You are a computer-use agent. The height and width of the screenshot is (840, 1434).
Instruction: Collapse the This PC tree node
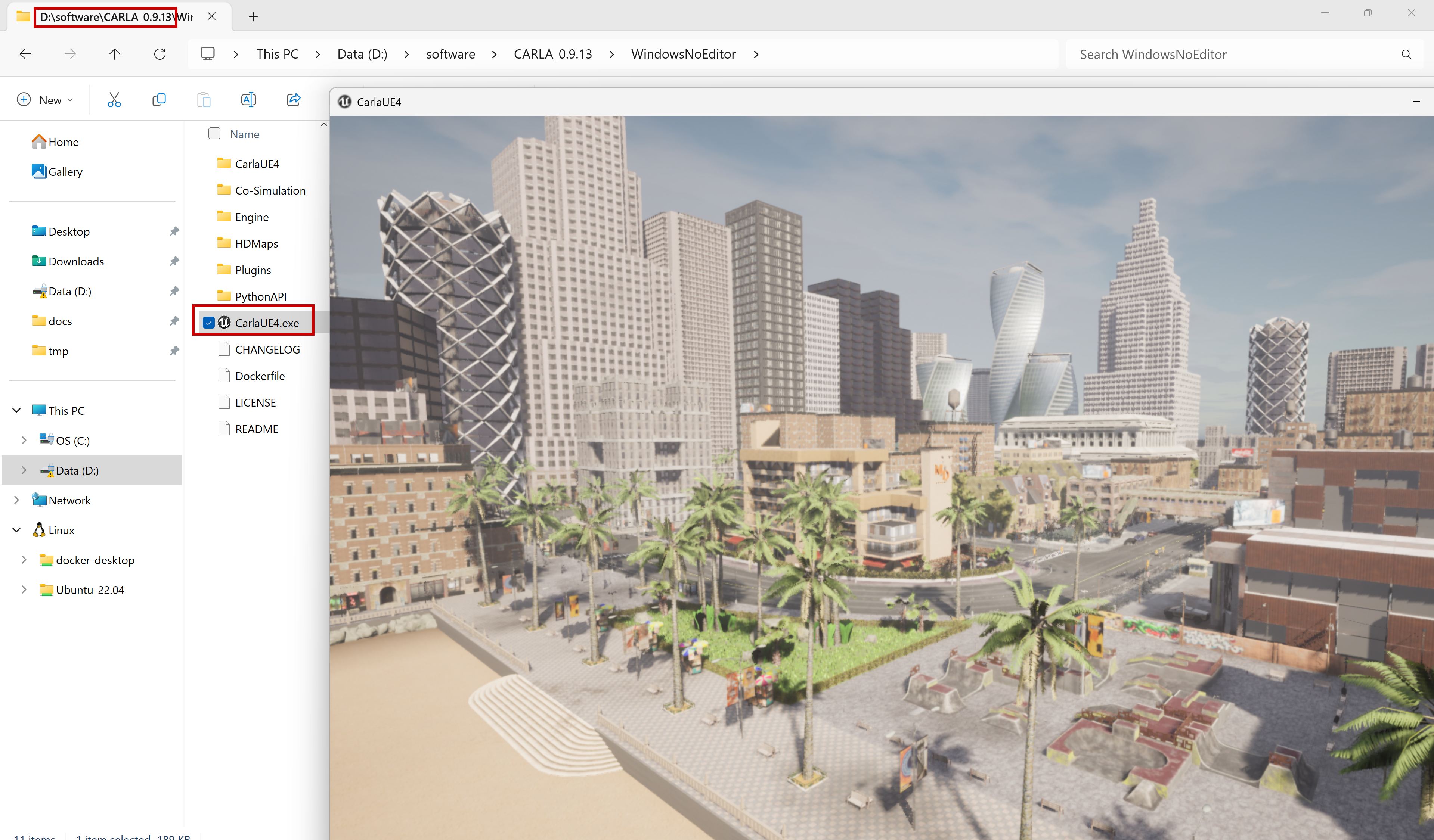click(x=16, y=411)
